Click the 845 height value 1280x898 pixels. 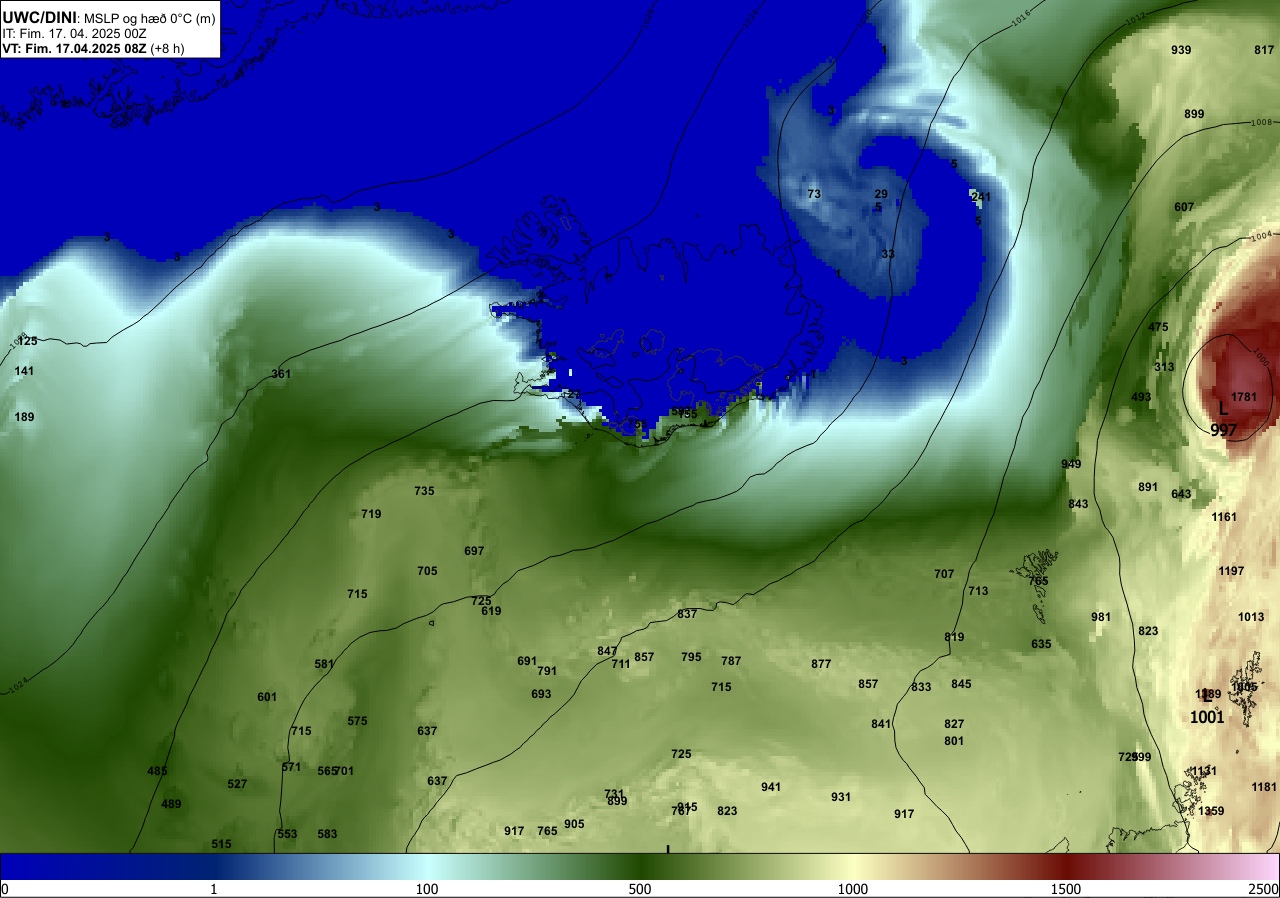pos(961,684)
